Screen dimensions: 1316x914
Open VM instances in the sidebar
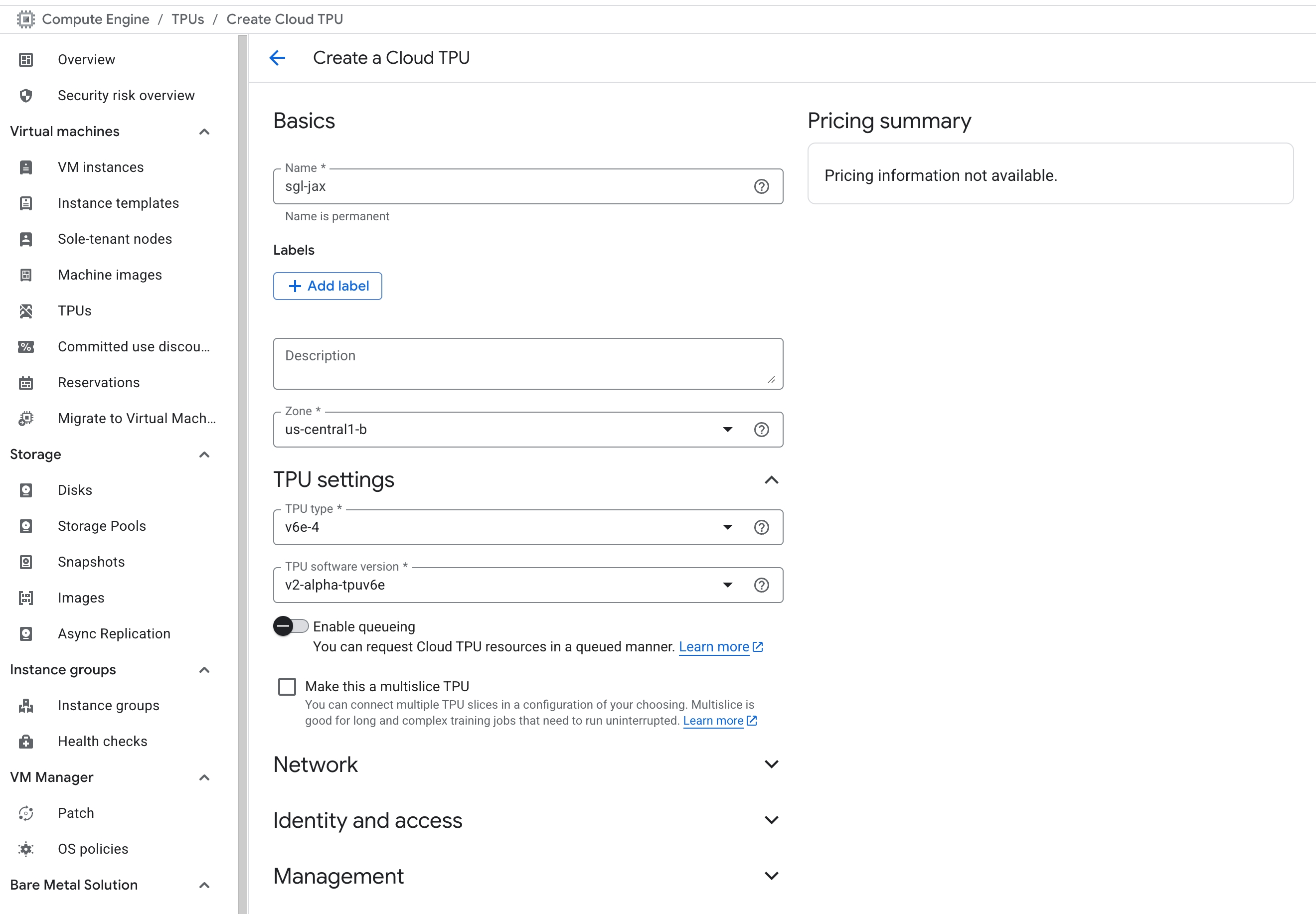coord(101,167)
